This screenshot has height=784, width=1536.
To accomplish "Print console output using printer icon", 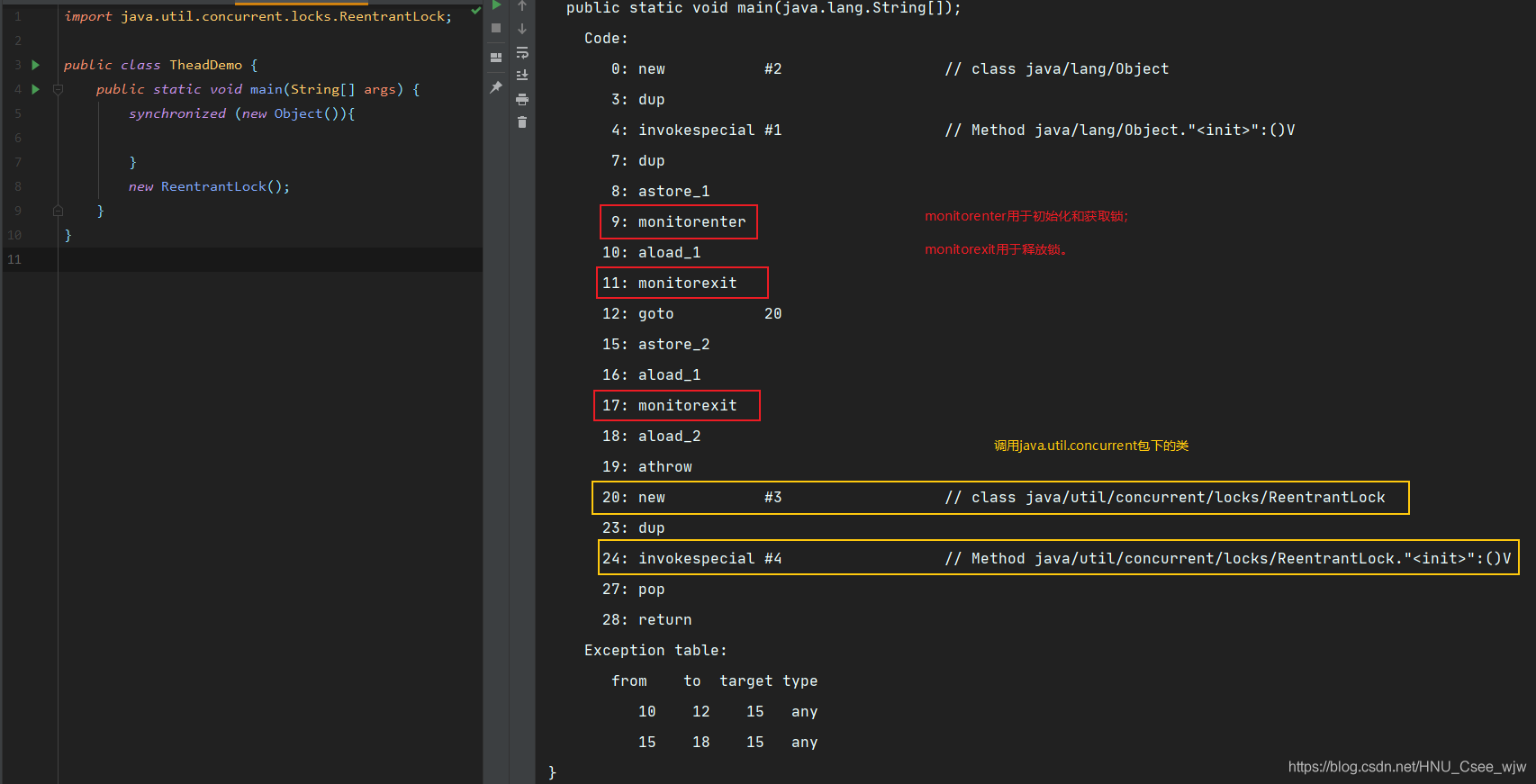I will coord(522,99).
